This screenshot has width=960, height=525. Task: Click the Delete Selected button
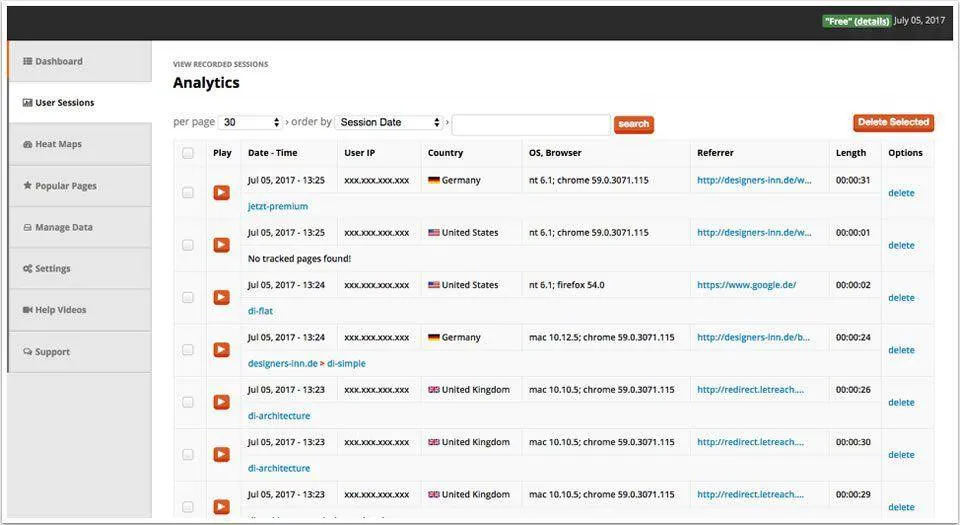[893, 122]
